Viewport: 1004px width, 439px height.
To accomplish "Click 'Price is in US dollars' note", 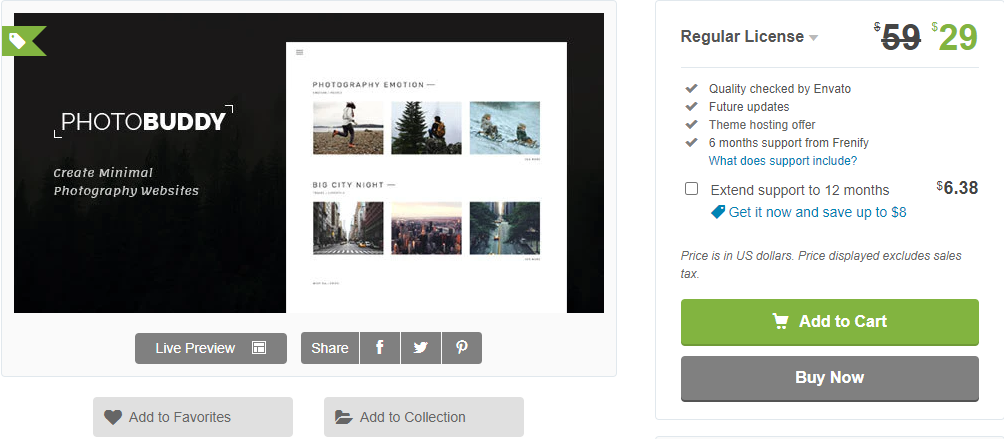I will coord(822,264).
